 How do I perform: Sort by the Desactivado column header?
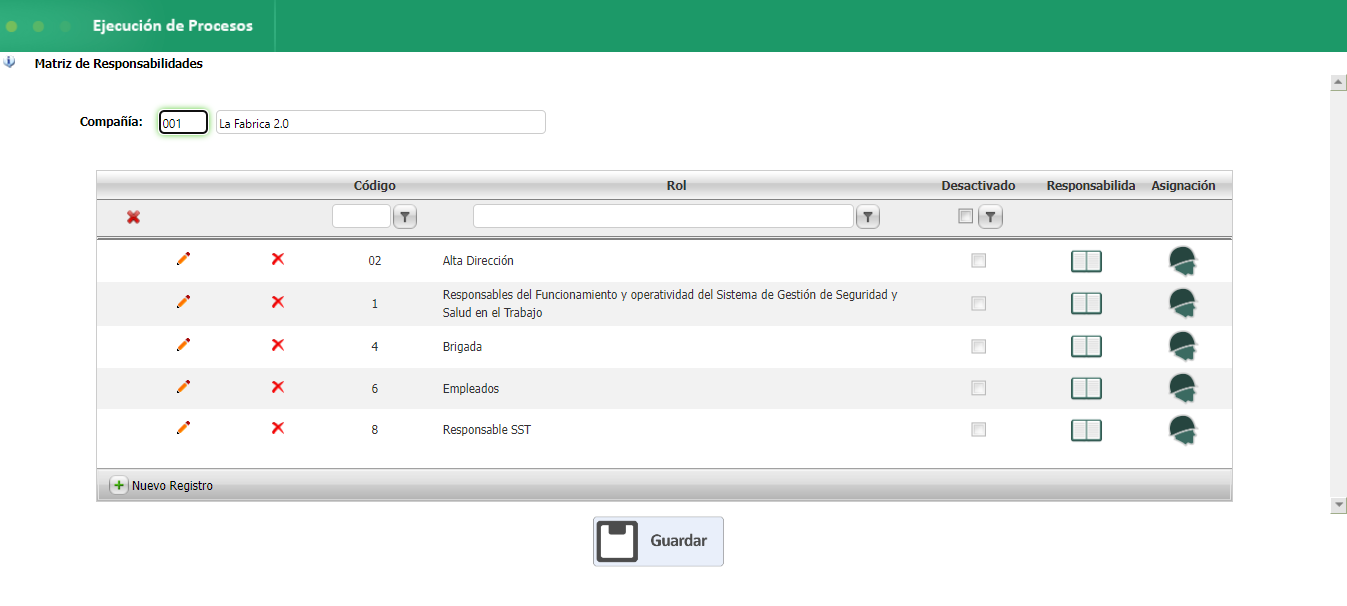(x=978, y=186)
